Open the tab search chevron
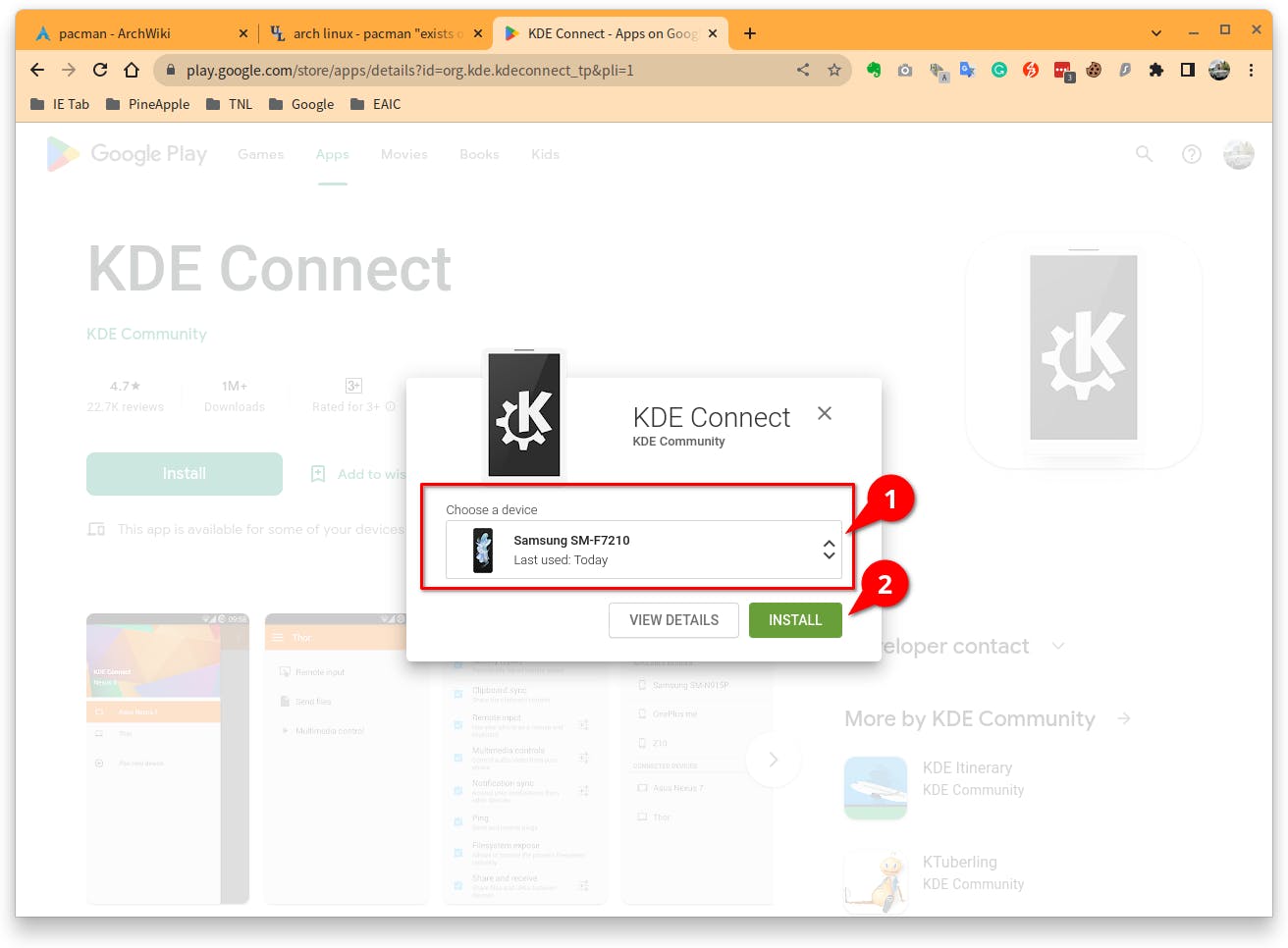Image resolution: width=1288 pixels, height=948 pixels. (1156, 33)
